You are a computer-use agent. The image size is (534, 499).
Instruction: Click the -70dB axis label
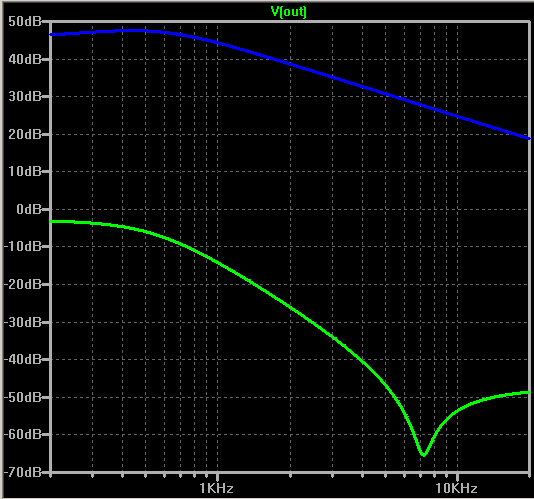tap(22, 472)
